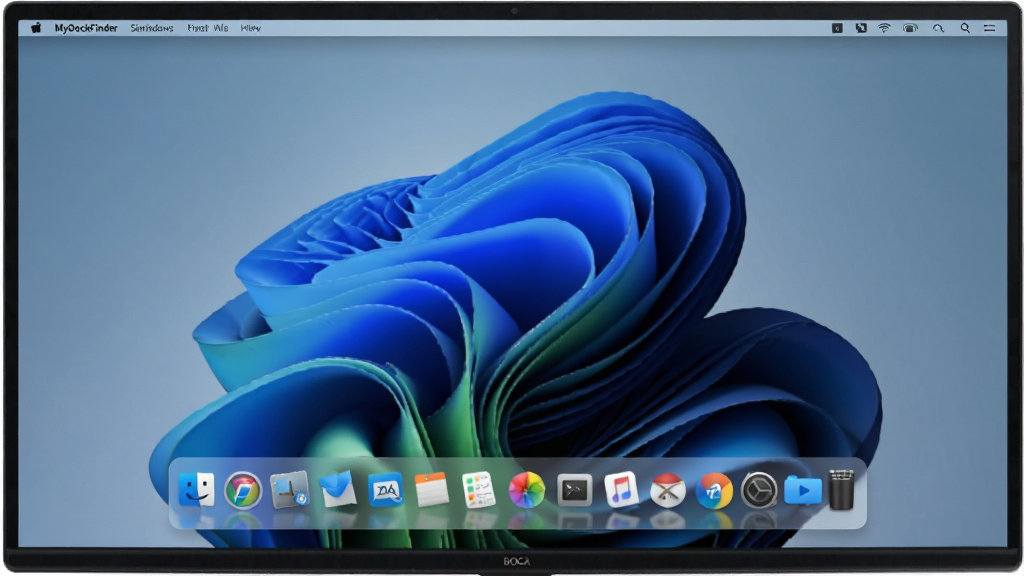Image resolution: width=1024 pixels, height=576 pixels.
Task: Launch the blue square DA dock icon
Action: tap(385, 490)
